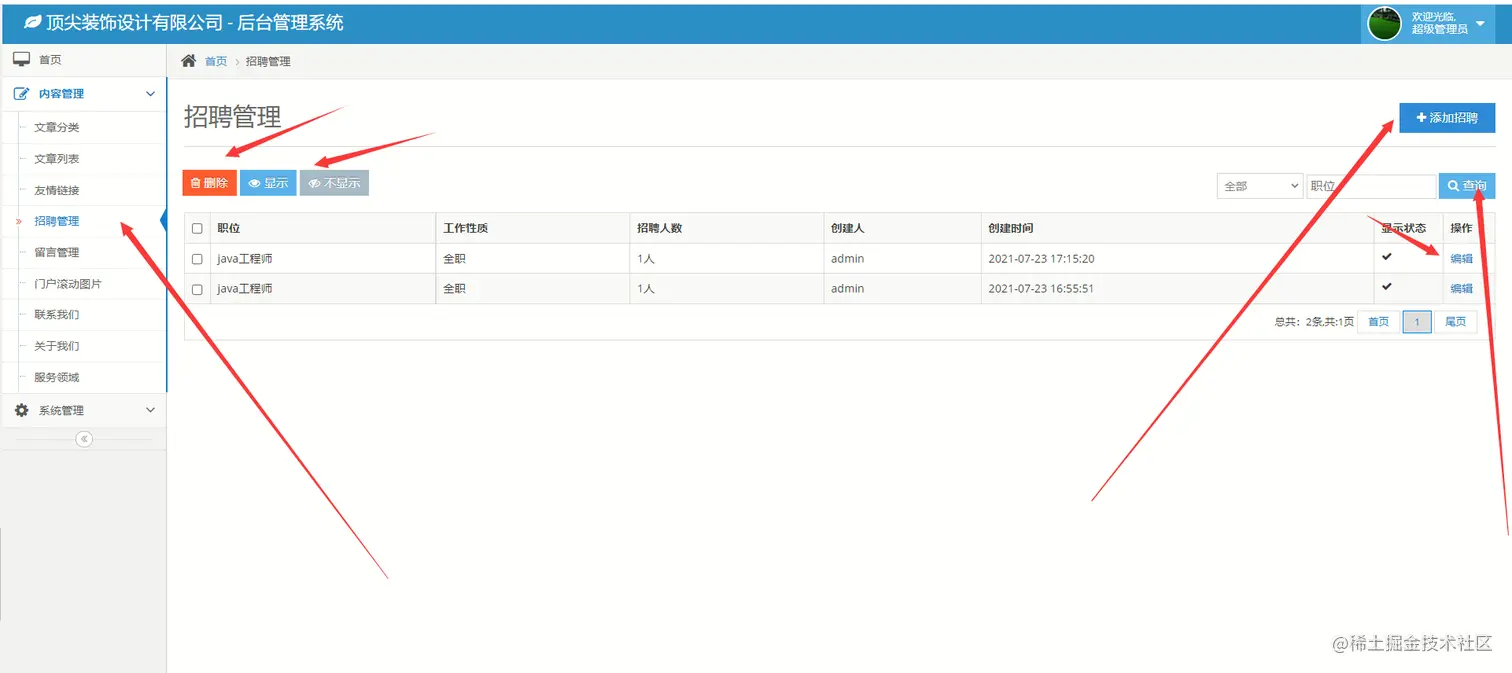Check the row created at 17:15:20
Viewport: 1512px width, 673px height.
click(197, 259)
